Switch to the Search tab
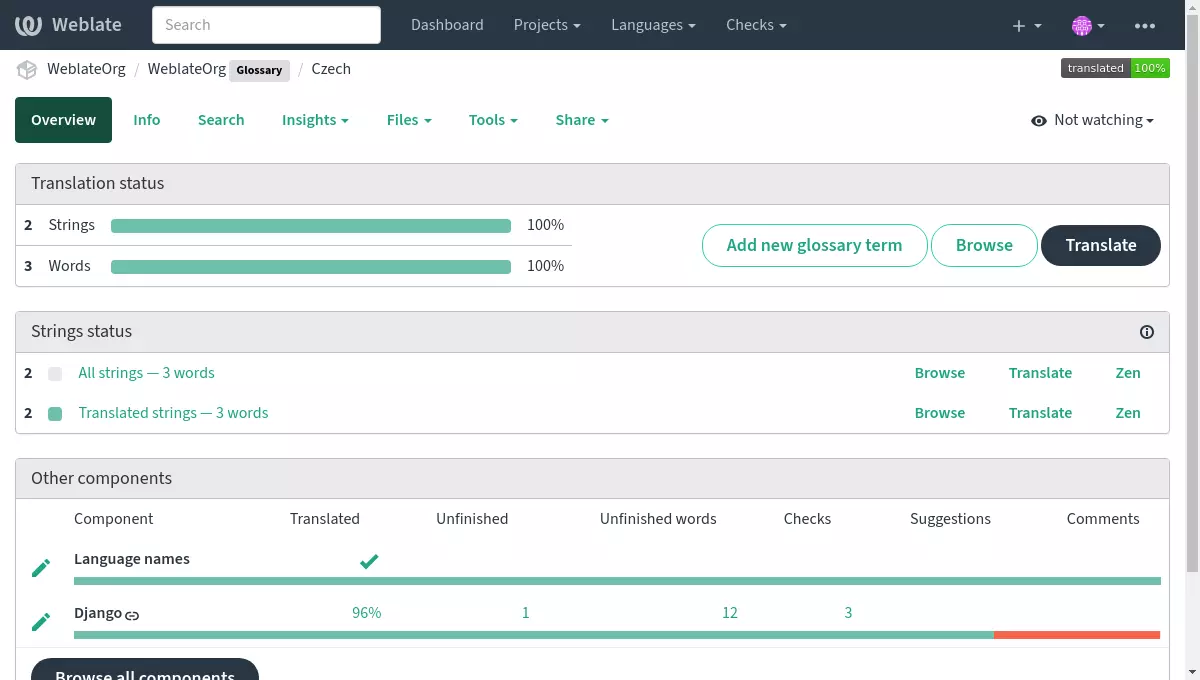The height and width of the screenshot is (680, 1200). click(221, 120)
